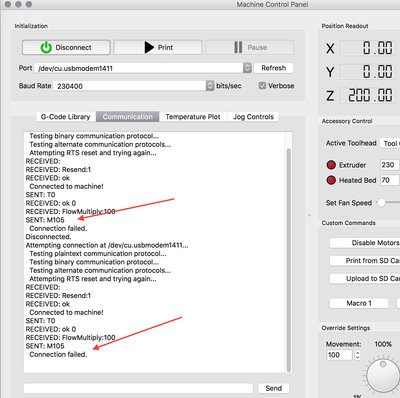
Task: Click the Upload to SD Card button
Action: tap(365, 278)
